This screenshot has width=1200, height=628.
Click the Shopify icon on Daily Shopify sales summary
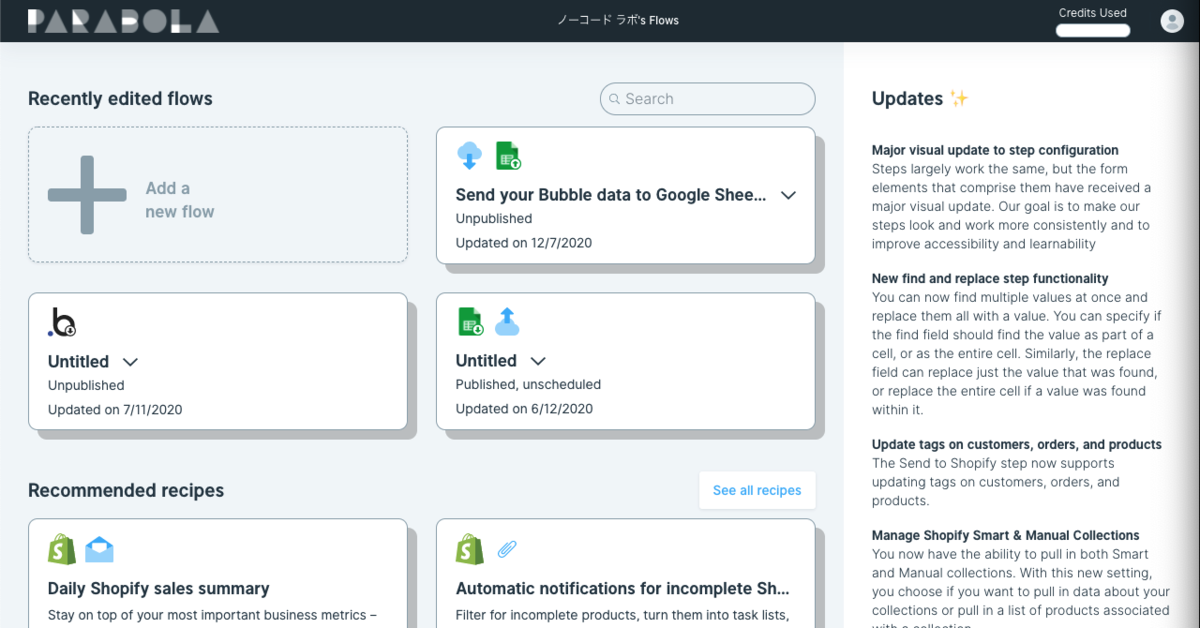pyautogui.click(x=62, y=549)
